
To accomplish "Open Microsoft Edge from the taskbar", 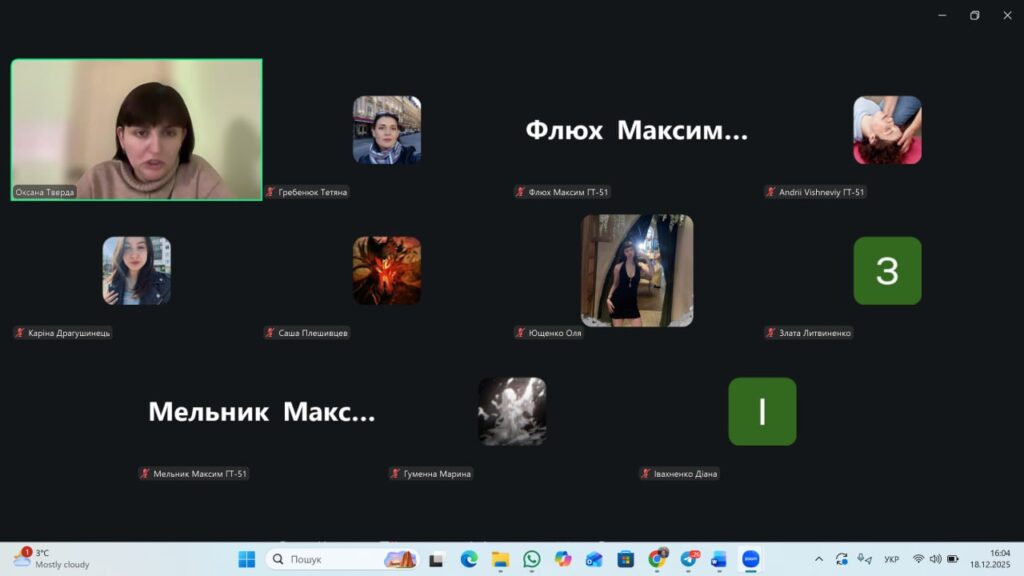I will 469,559.
